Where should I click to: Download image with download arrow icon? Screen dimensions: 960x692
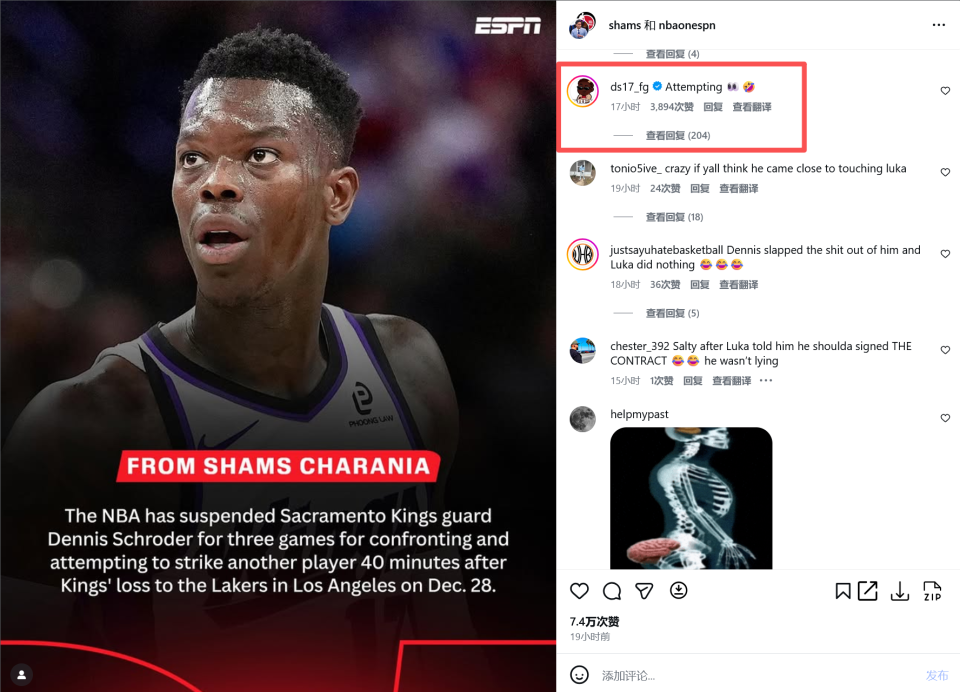pos(899,591)
